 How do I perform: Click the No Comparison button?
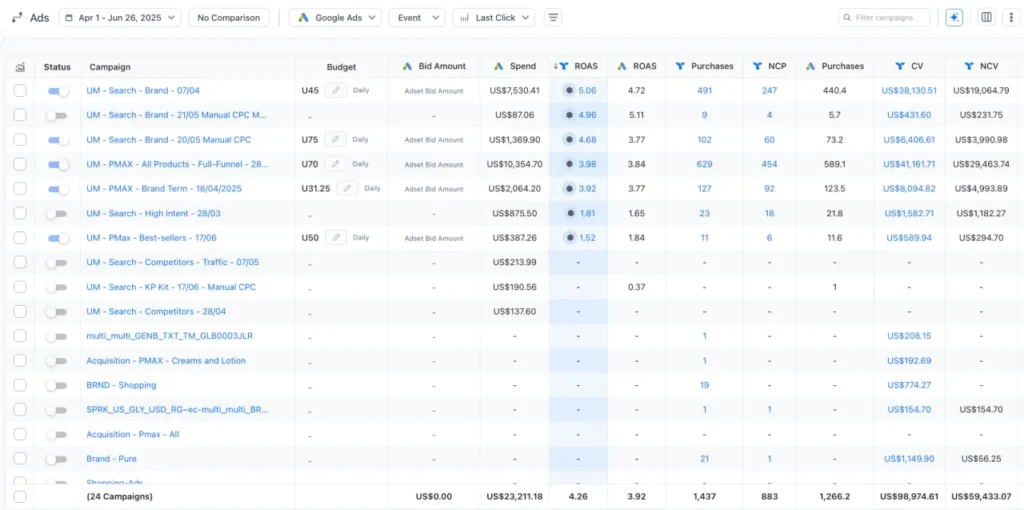pos(229,18)
